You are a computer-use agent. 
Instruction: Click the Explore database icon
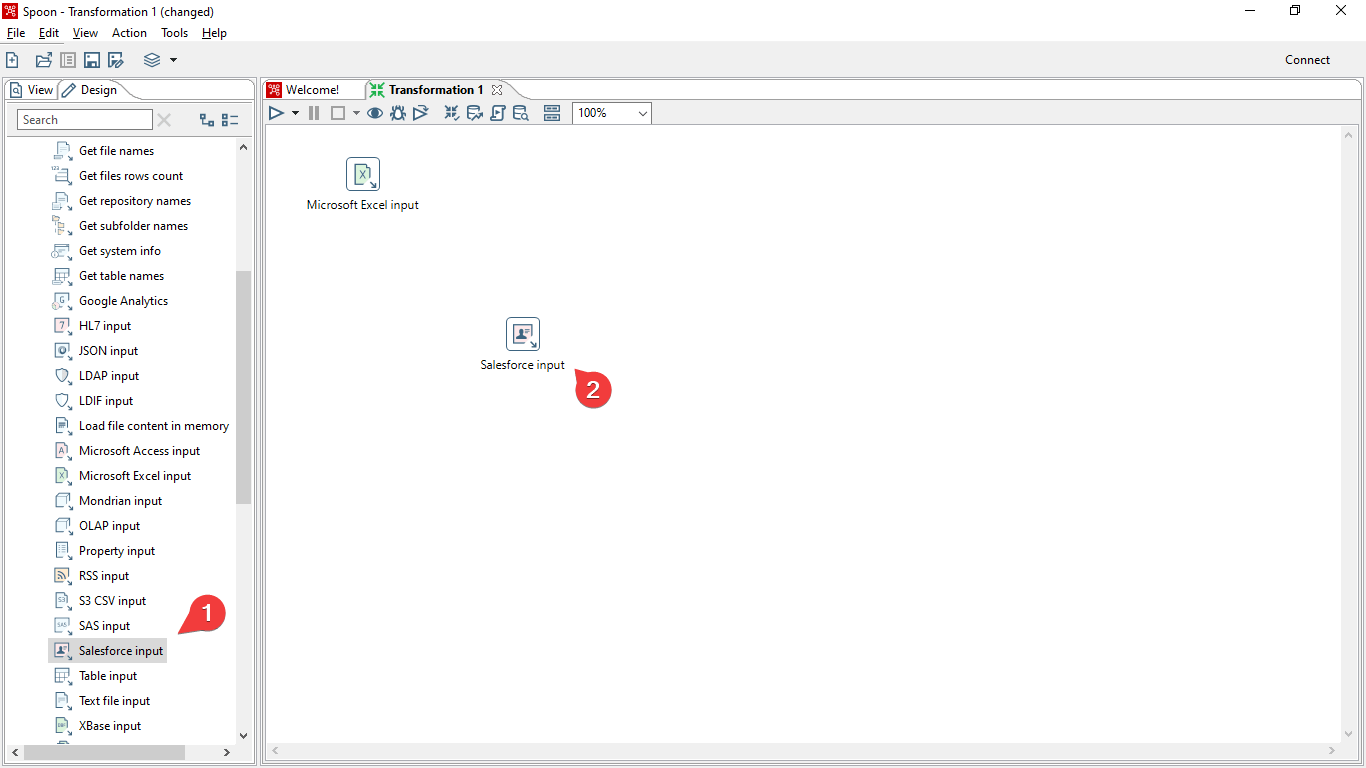tap(521, 113)
